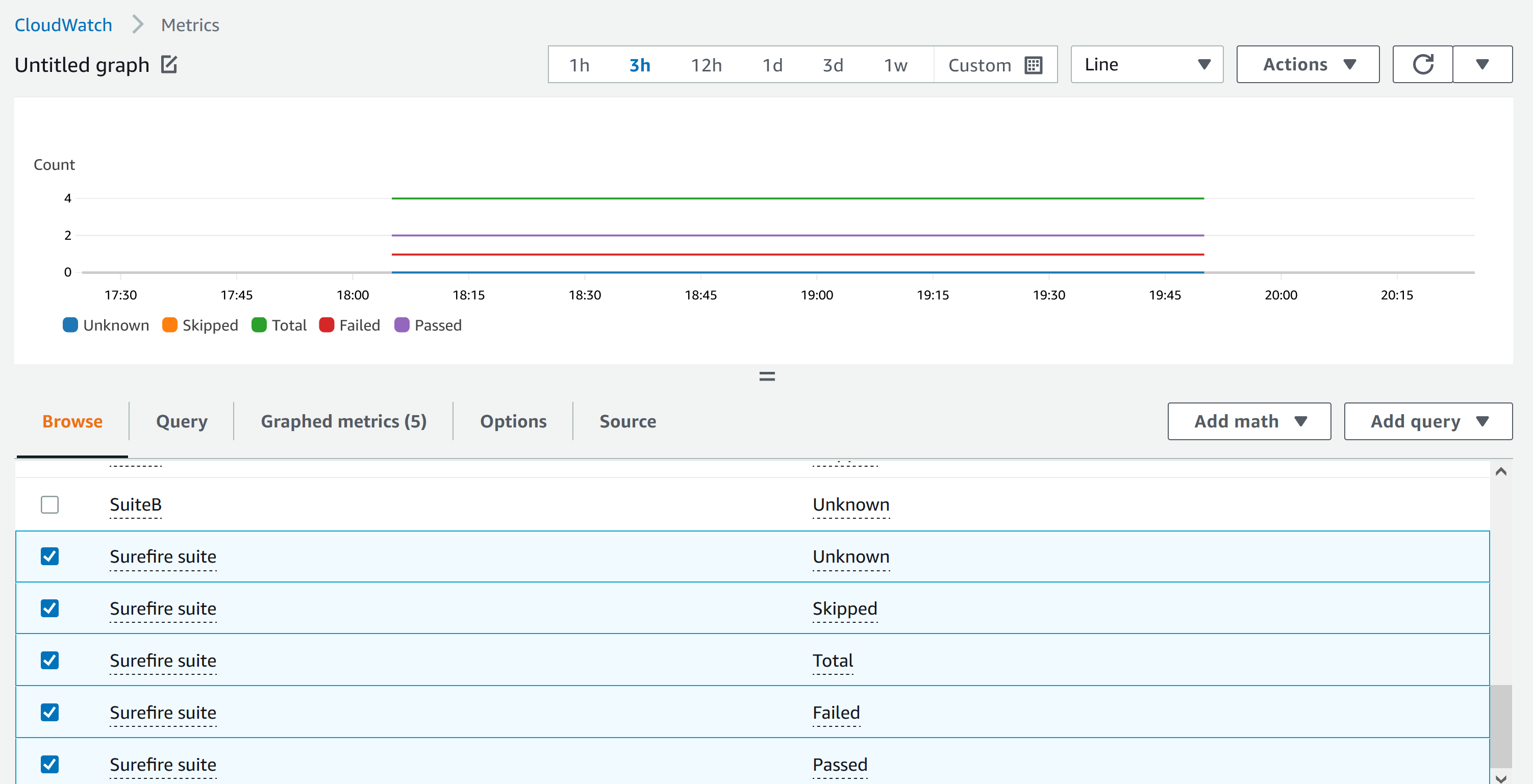This screenshot has width=1533, height=784.
Task: Open the Line chart type dropdown
Action: [1146, 64]
